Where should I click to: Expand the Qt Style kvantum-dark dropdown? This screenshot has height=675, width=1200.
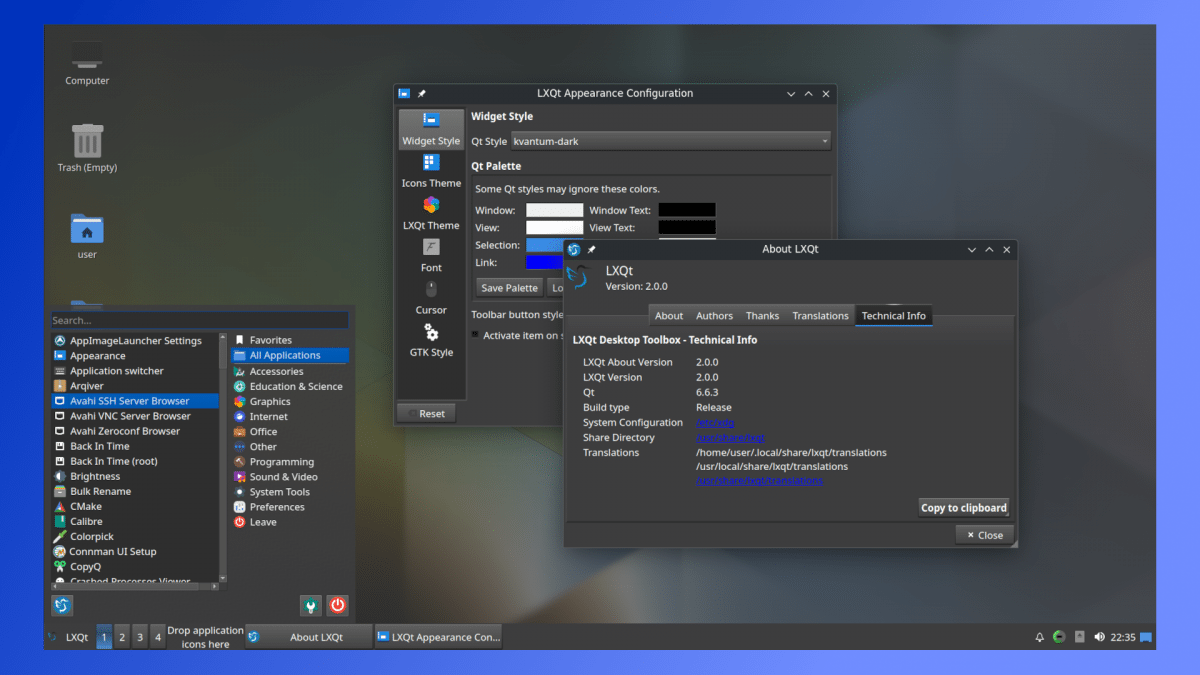point(671,141)
